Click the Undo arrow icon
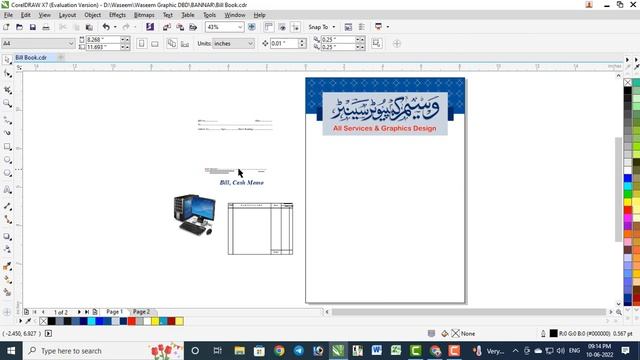 coord(106,27)
